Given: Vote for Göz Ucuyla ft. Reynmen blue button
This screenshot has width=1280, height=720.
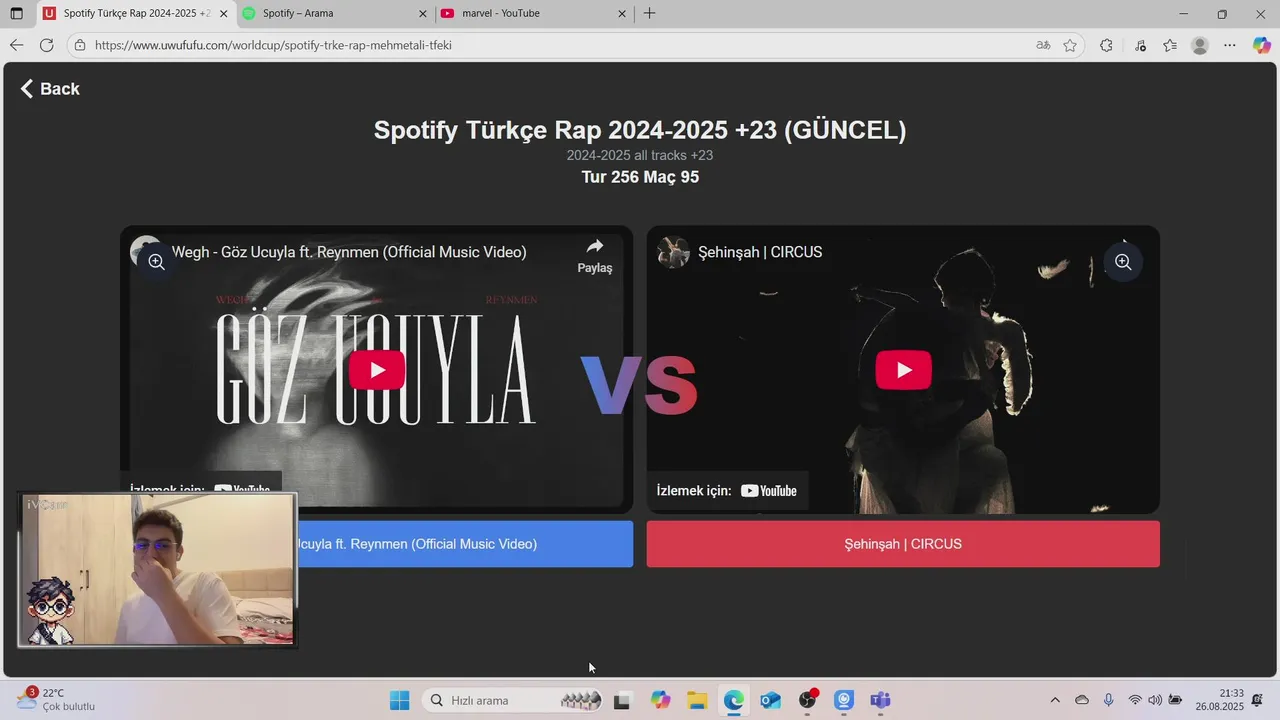Looking at the screenshot, I should [465, 544].
